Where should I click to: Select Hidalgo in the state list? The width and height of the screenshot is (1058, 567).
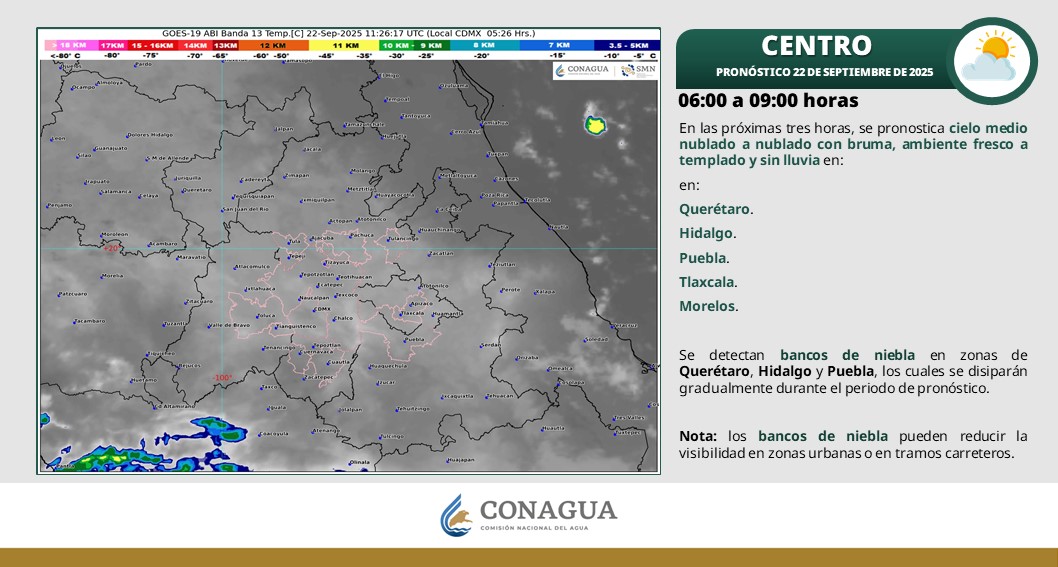point(706,233)
